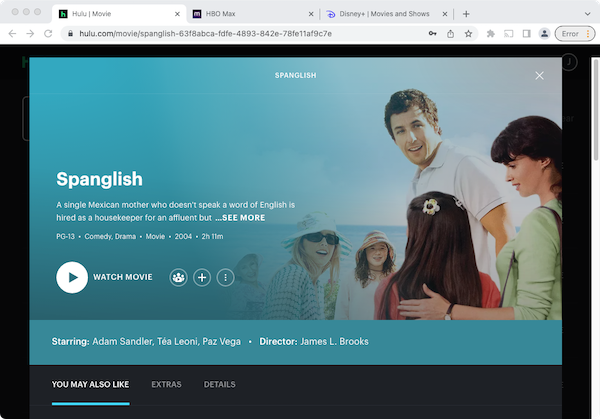The height and width of the screenshot is (419, 600).
Task: Click the Paz Vega cast name
Action: 222,341
